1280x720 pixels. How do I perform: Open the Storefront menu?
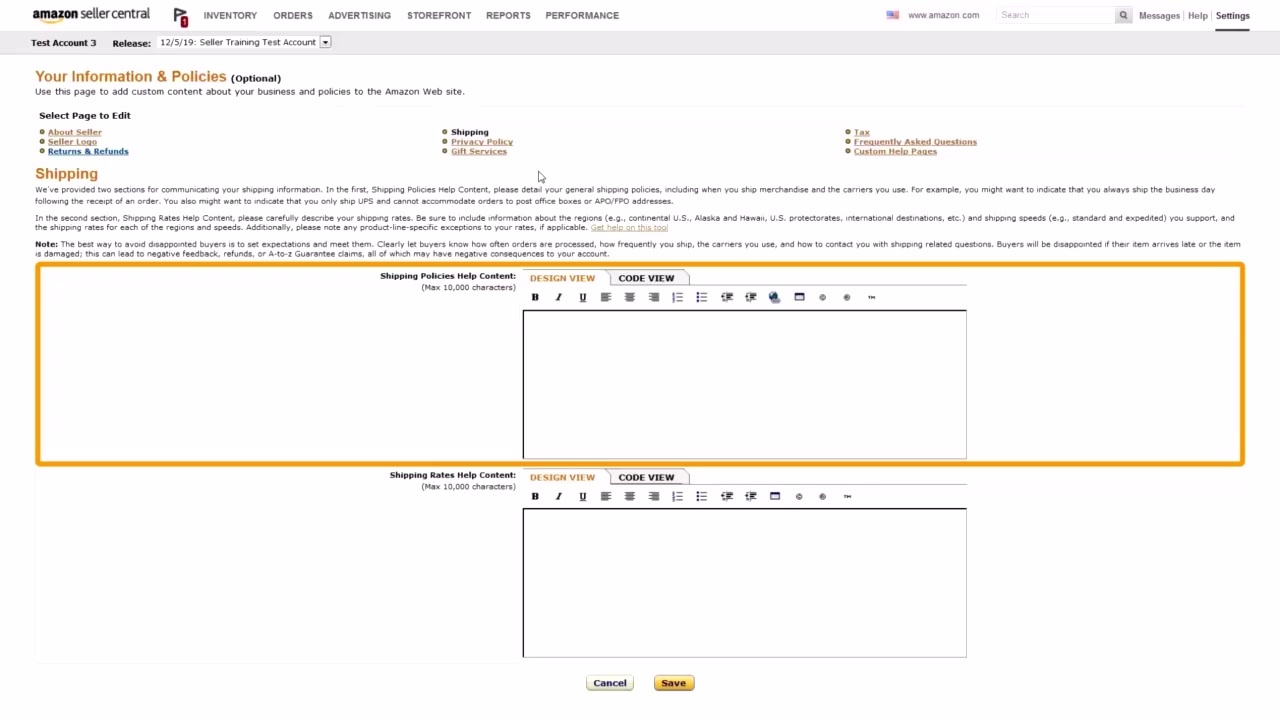tap(439, 15)
